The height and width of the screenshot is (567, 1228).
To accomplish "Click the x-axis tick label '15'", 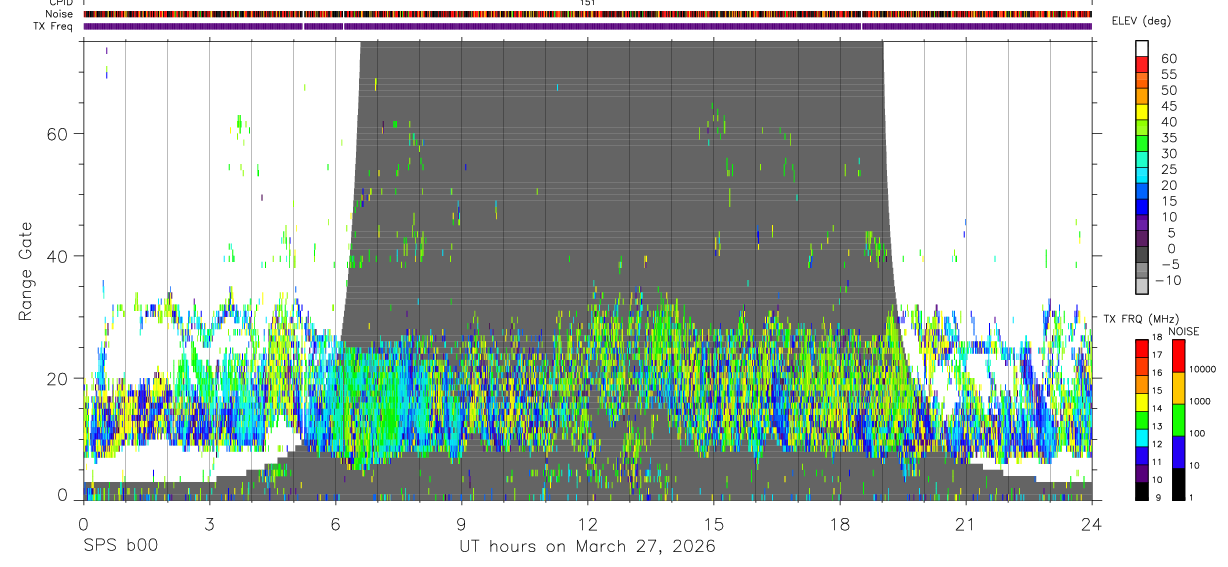I will pos(713,523).
